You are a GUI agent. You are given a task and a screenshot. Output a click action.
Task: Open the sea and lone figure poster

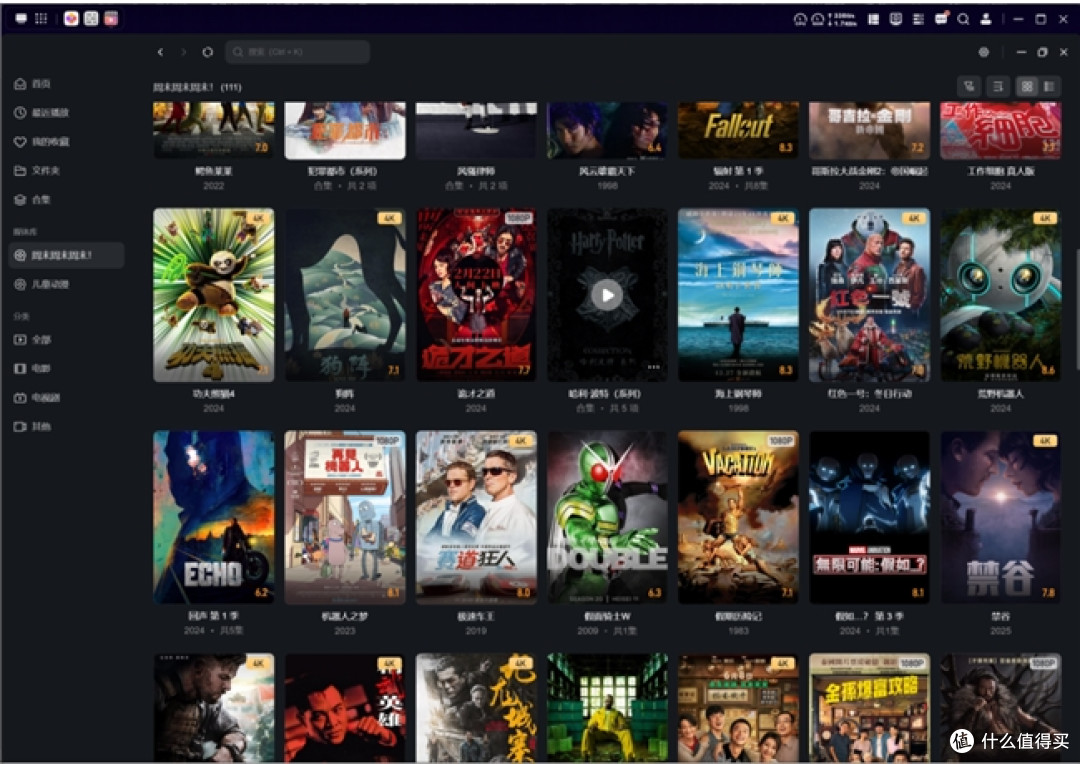(738, 295)
